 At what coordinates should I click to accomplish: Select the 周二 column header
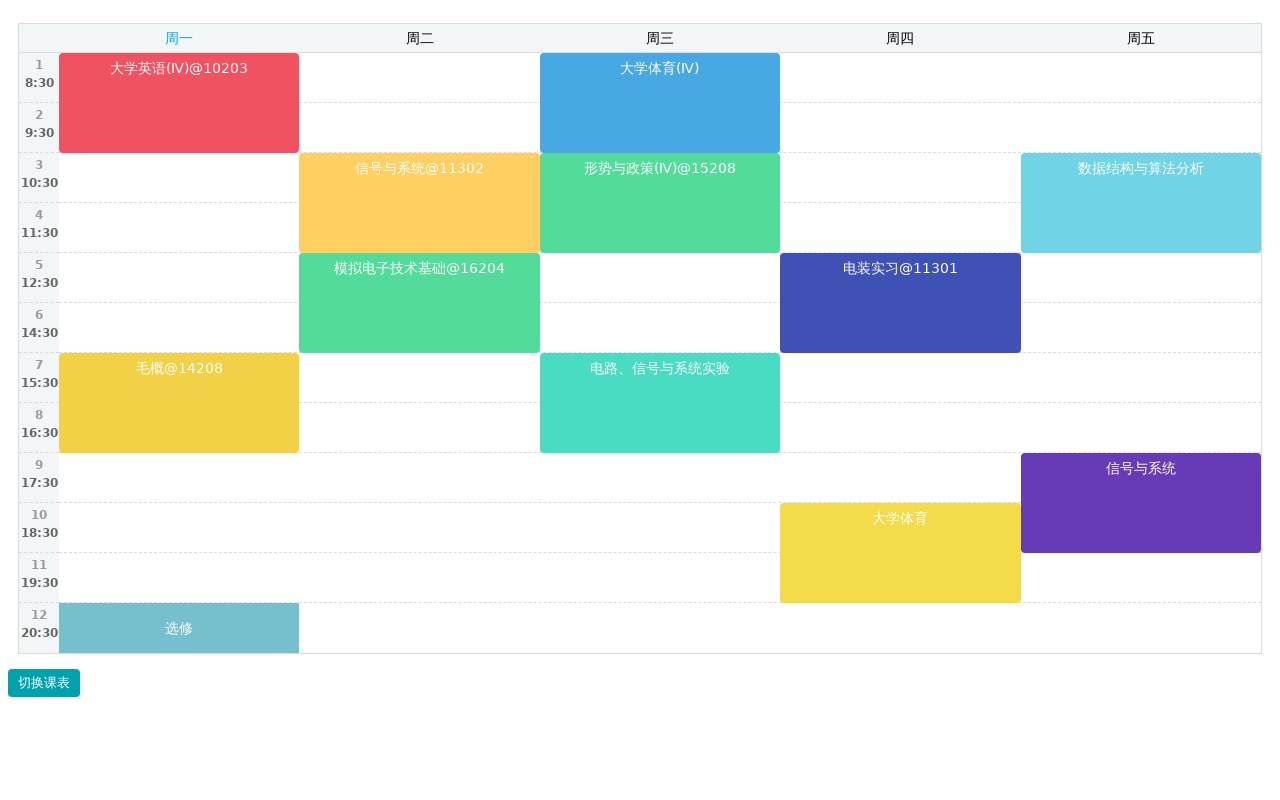pyautogui.click(x=420, y=38)
